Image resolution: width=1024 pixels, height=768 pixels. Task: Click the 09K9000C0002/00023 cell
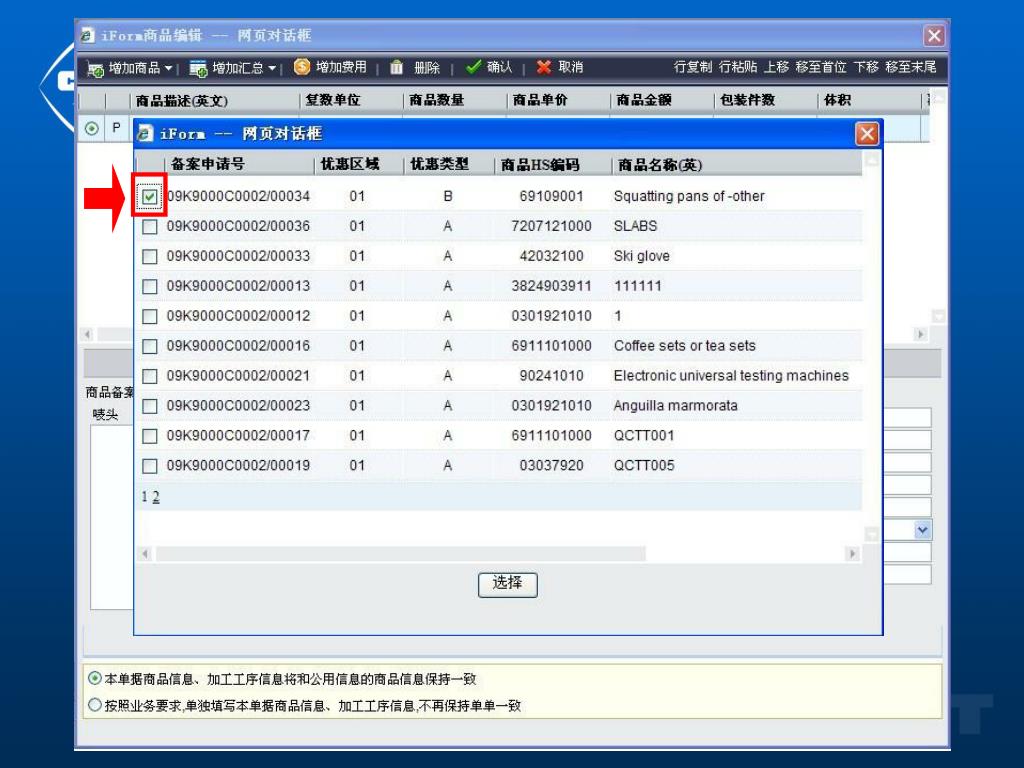238,406
